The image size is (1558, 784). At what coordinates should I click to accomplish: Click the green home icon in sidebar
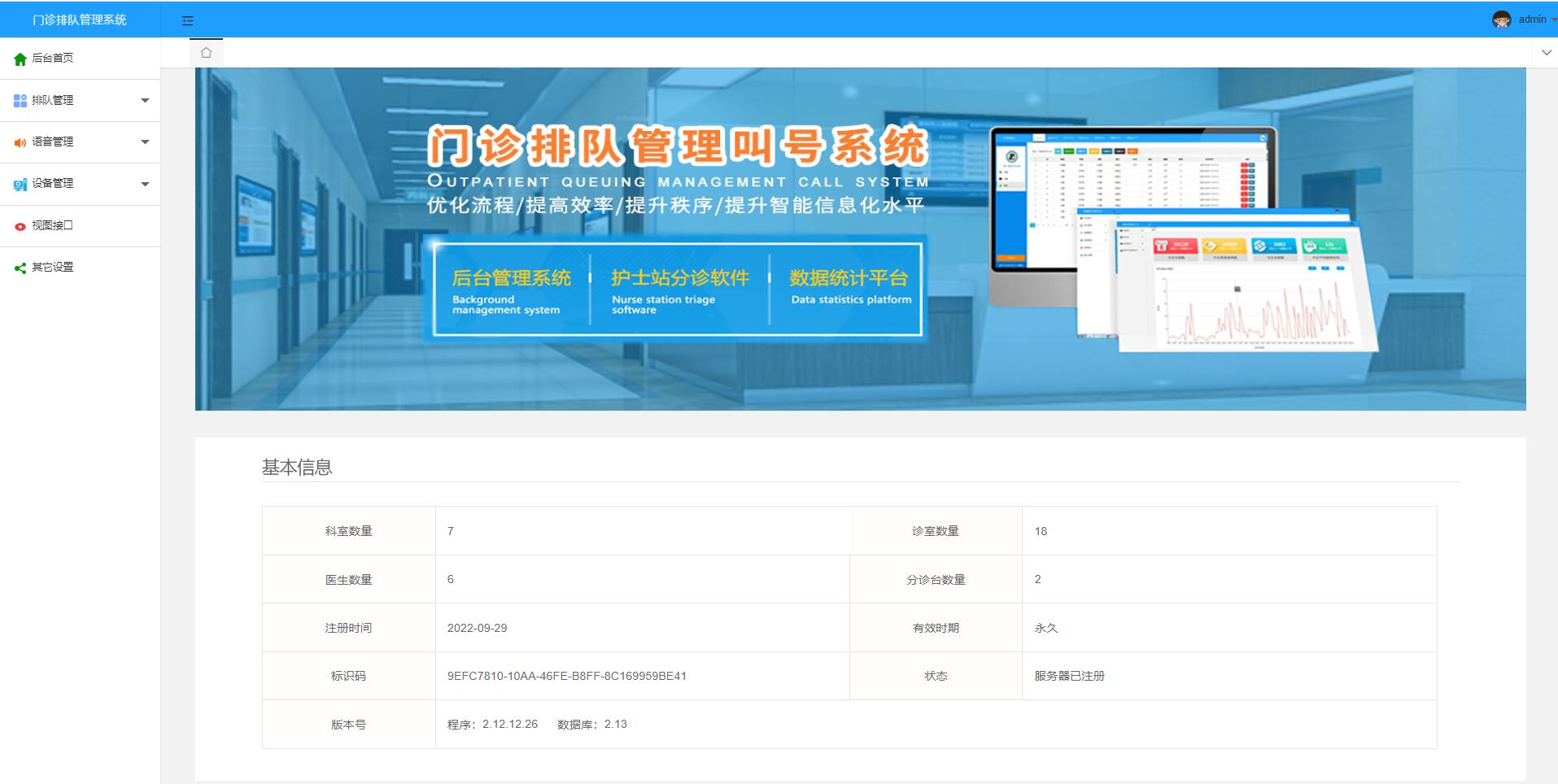point(20,59)
